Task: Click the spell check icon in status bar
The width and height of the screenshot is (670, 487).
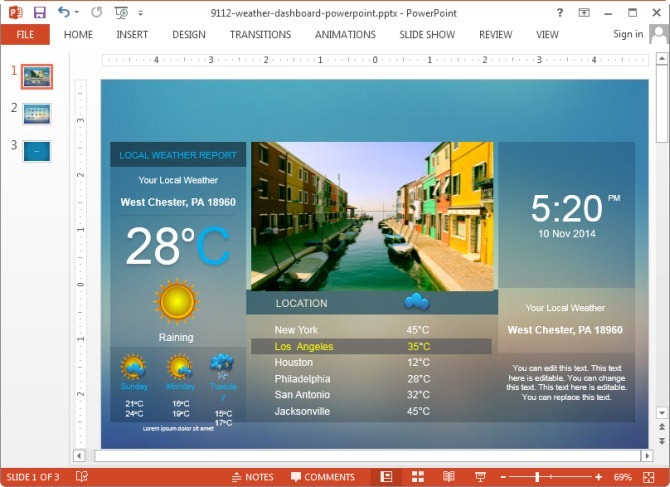Action: pos(82,477)
